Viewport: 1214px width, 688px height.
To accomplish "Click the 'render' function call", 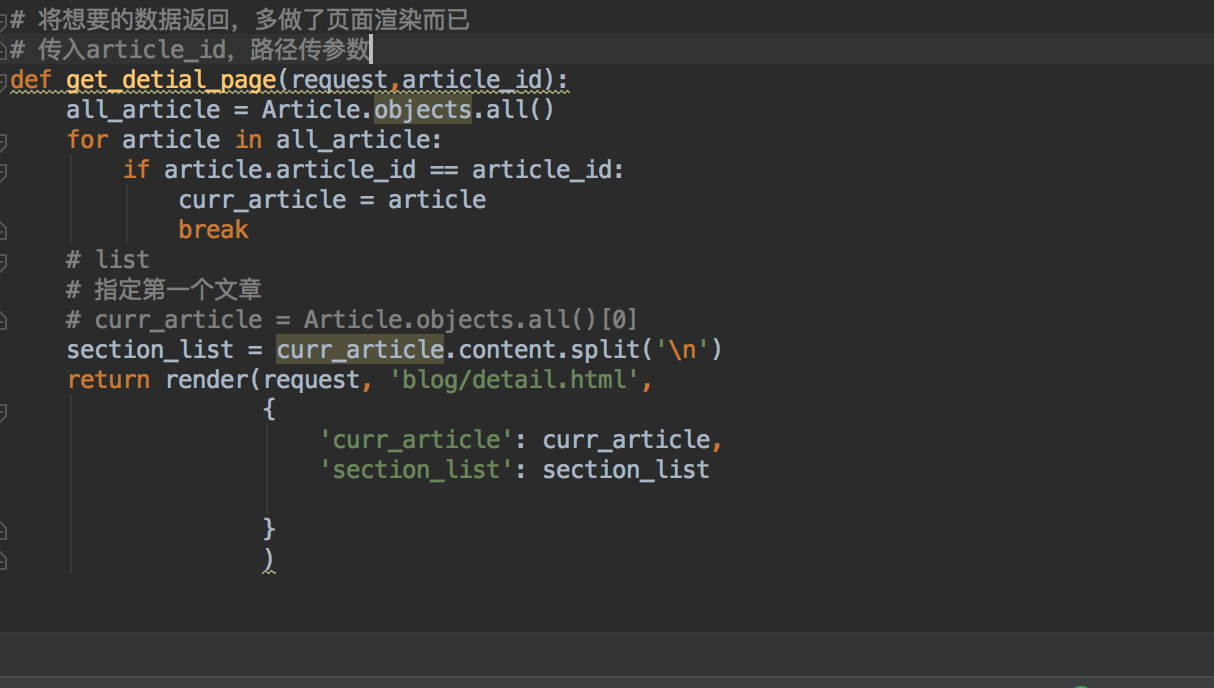I will point(207,379).
